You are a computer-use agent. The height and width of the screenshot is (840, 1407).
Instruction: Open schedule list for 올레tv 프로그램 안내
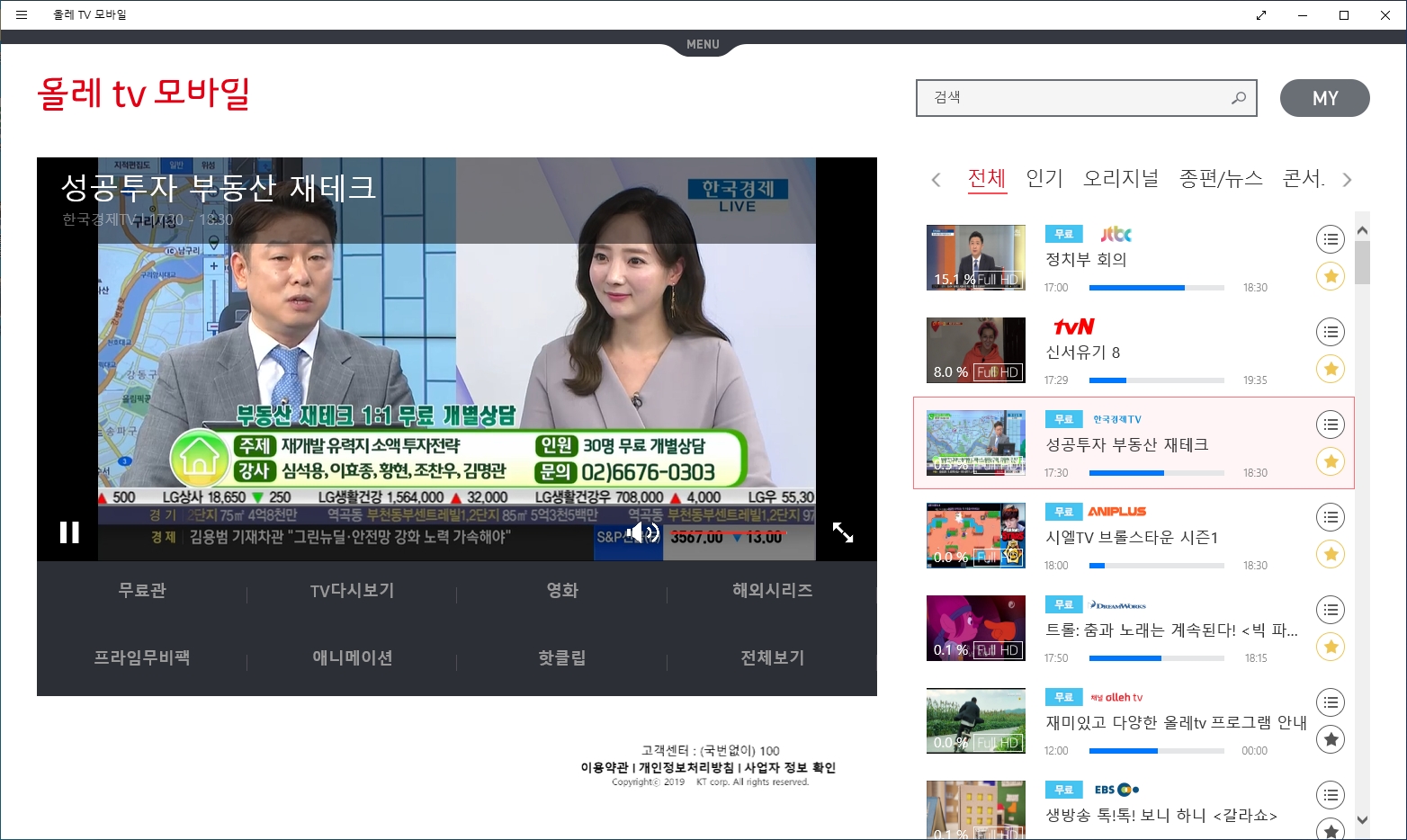(x=1331, y=702)
